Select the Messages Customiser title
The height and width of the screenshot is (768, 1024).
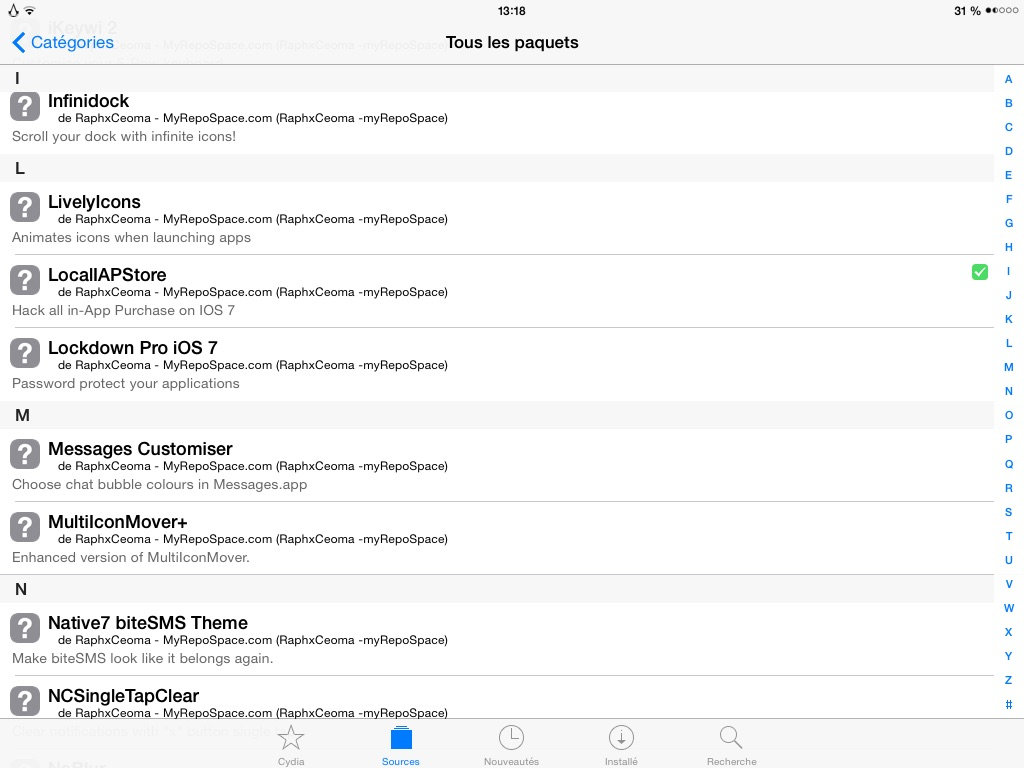tap(140, 449)
